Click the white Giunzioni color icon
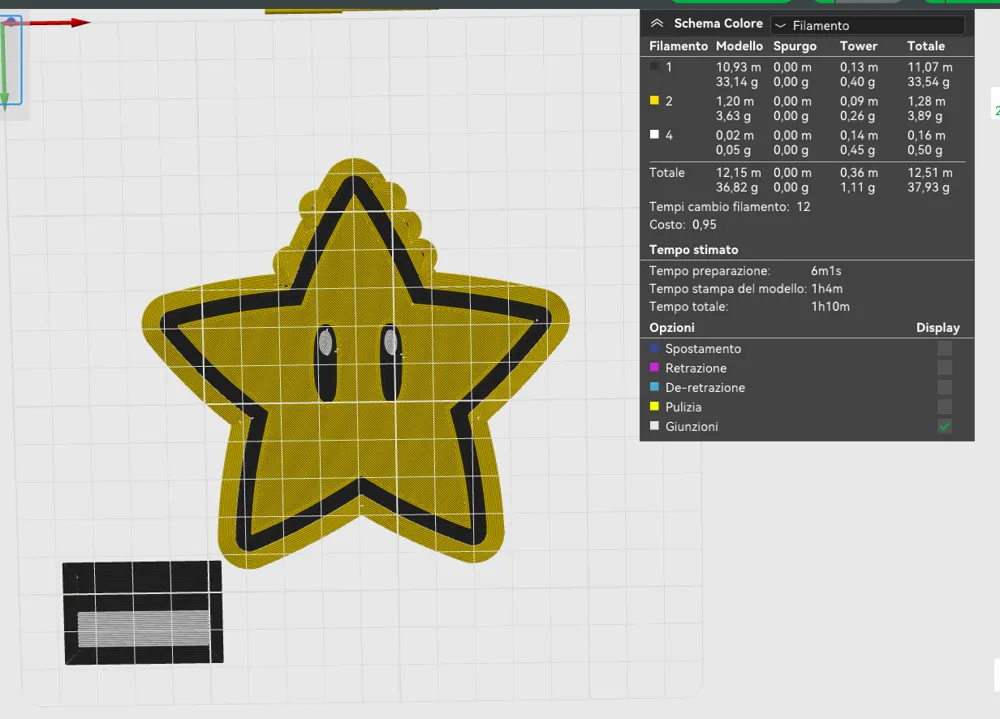The height and width of the screenshot is (719, 1000). [655, 426]
